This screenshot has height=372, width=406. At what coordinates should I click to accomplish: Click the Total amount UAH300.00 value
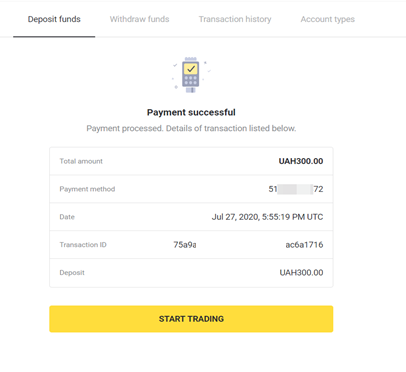pos(301,161)
